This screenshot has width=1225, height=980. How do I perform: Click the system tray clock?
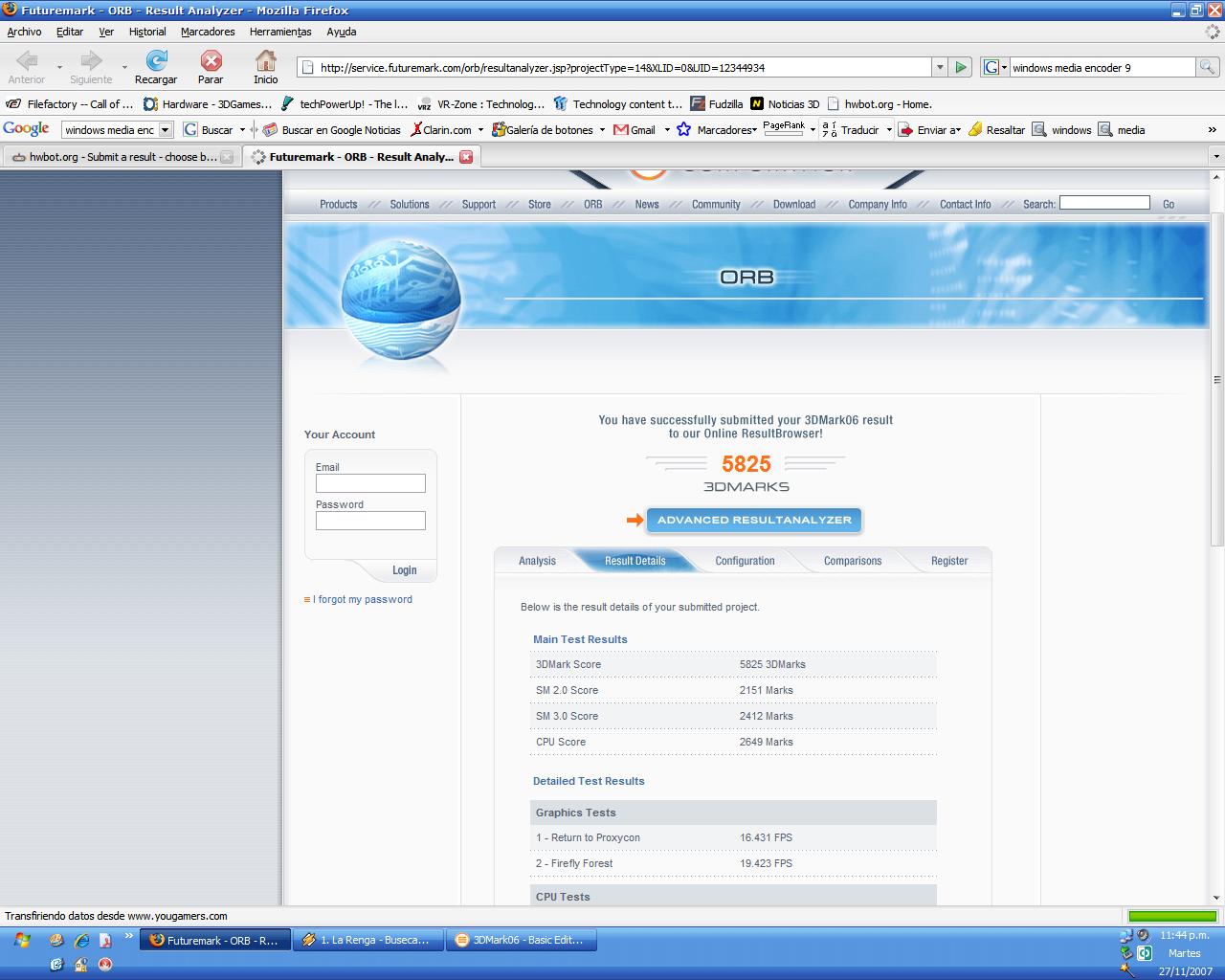[x=1185, y=935]
